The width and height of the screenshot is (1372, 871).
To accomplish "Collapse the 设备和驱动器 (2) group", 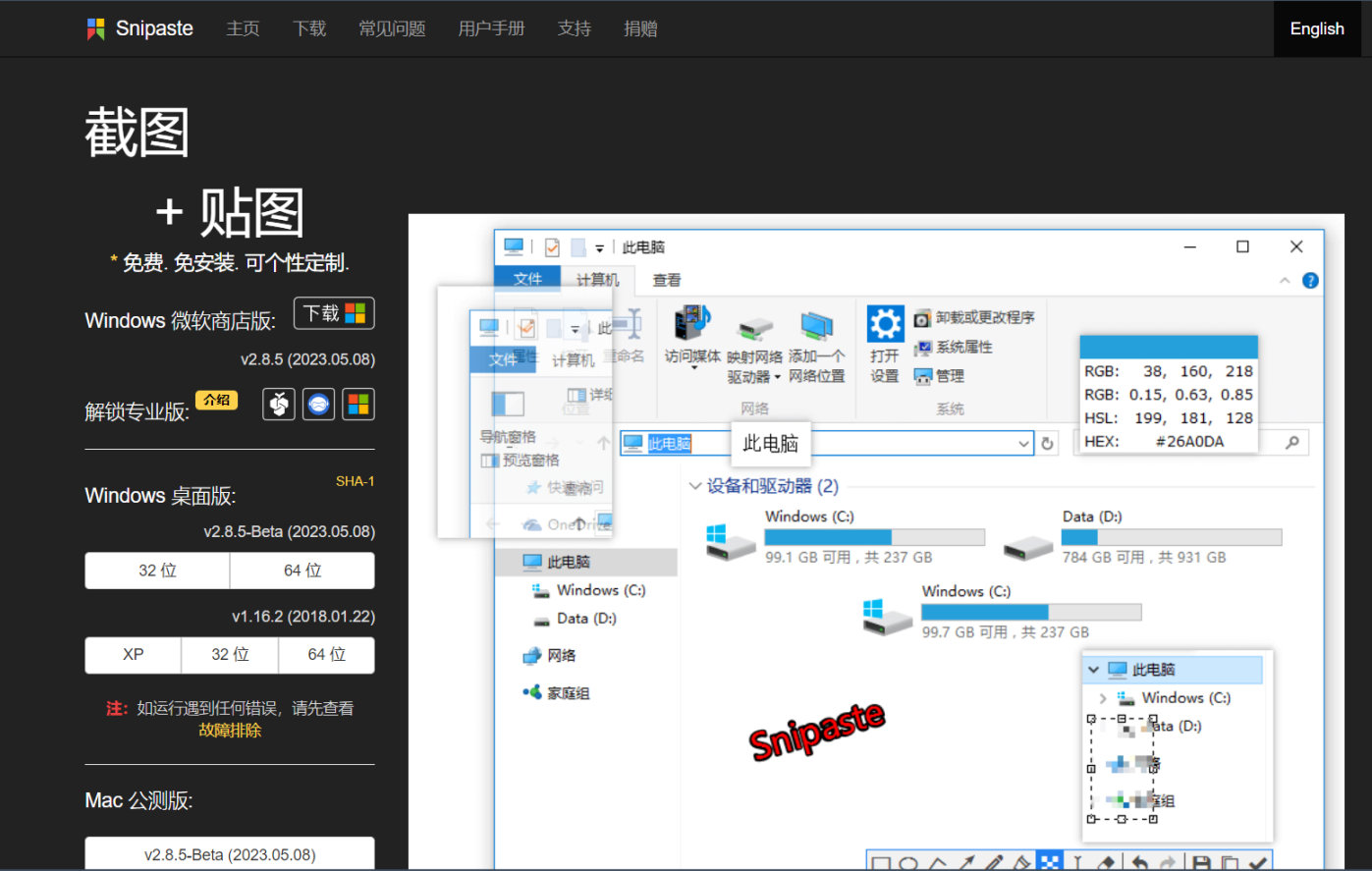I will [695, 486].
